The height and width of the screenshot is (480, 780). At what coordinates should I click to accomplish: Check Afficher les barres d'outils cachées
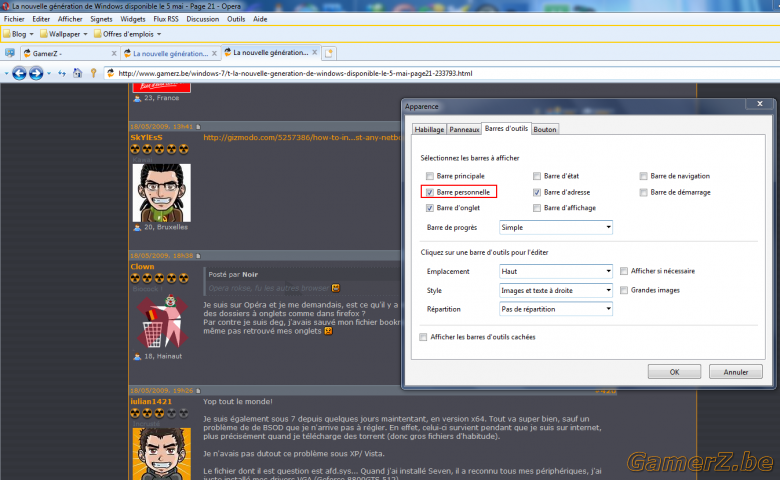pos(423,337)
